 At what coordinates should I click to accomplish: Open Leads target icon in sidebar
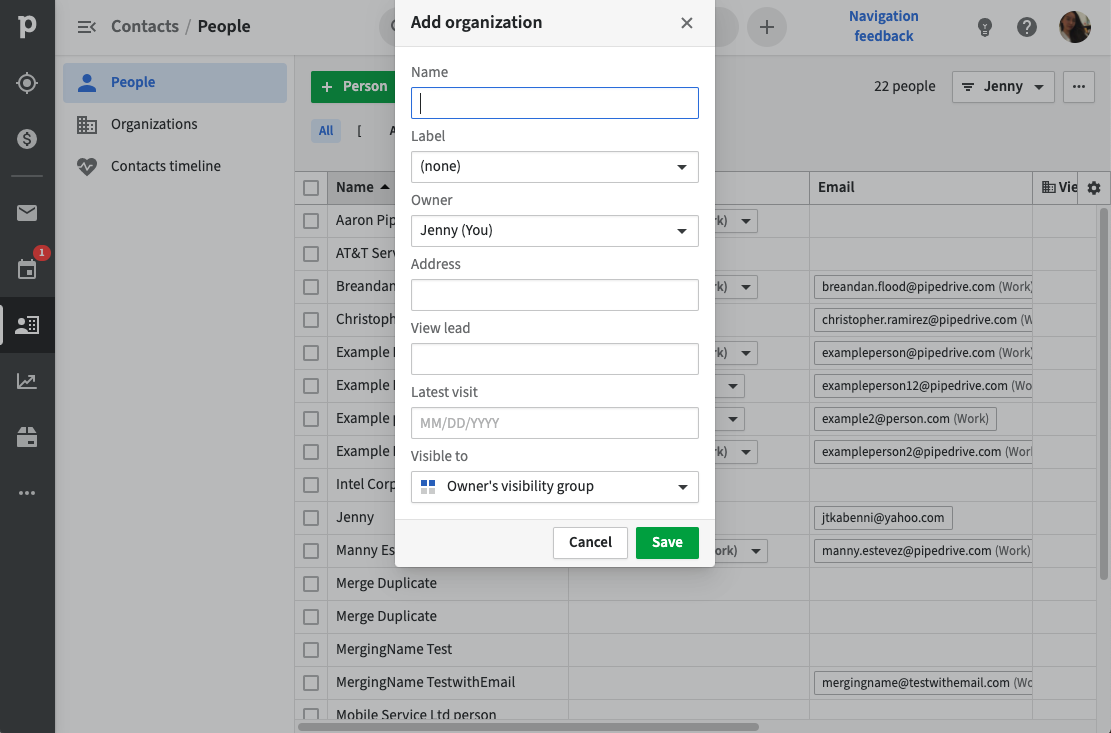click(x=27, y=83)
